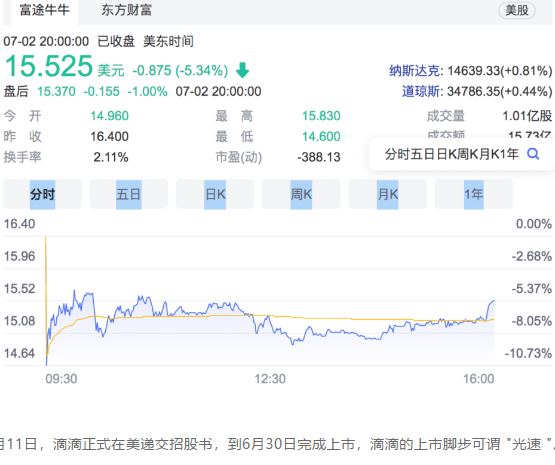The height and width of the screenshot is (465, 555).
Task: Select the 日K chart period
Action: click(x=215, y=194)
